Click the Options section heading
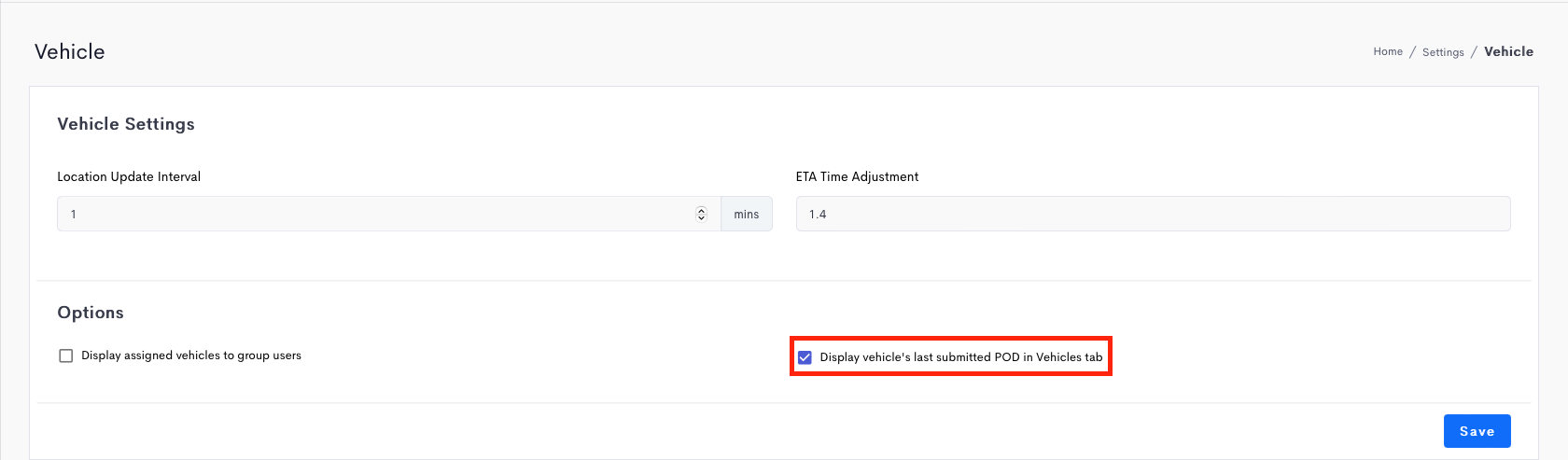1568x460 pixels. coord(91,313)
